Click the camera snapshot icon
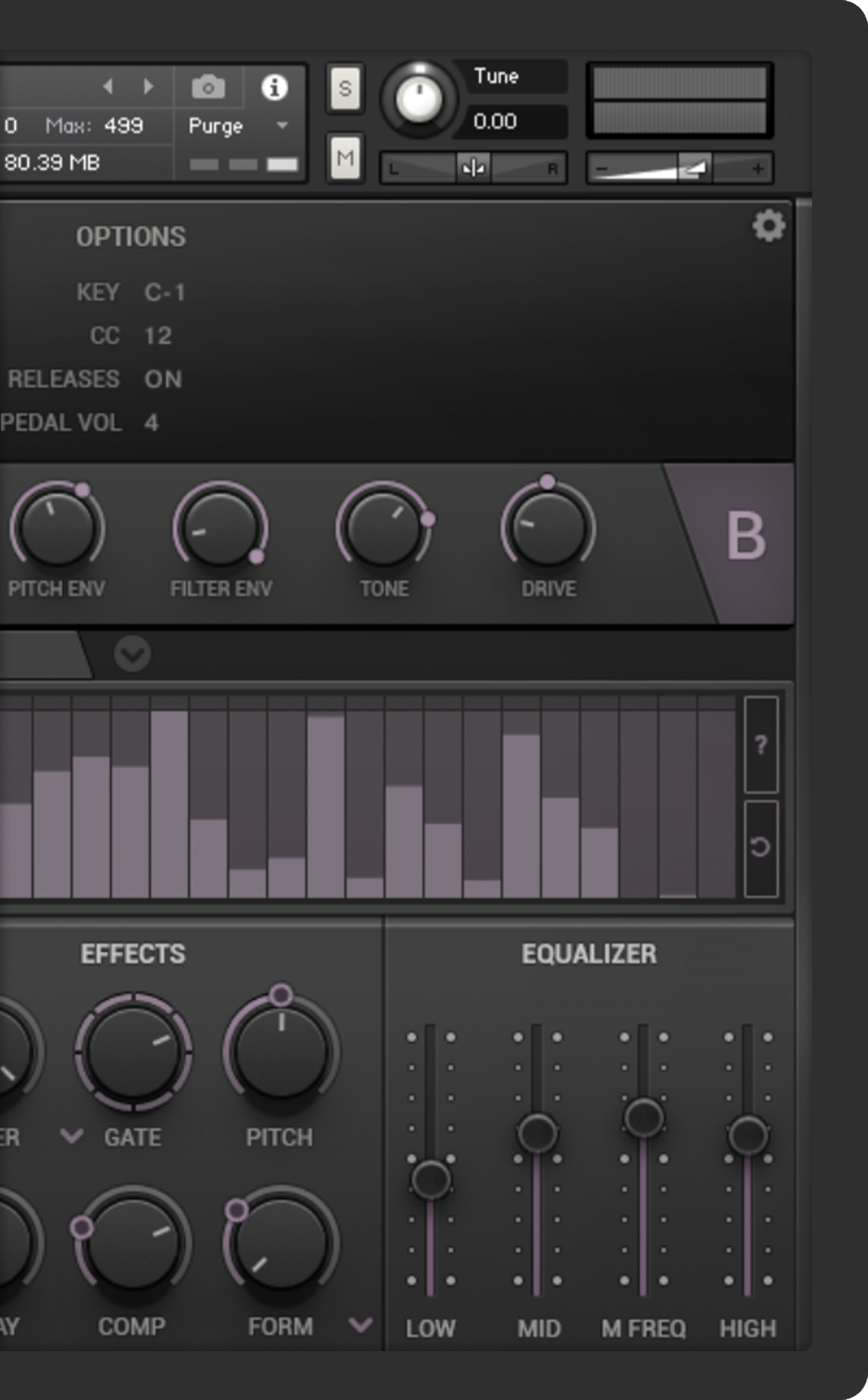 click(208, 86)
